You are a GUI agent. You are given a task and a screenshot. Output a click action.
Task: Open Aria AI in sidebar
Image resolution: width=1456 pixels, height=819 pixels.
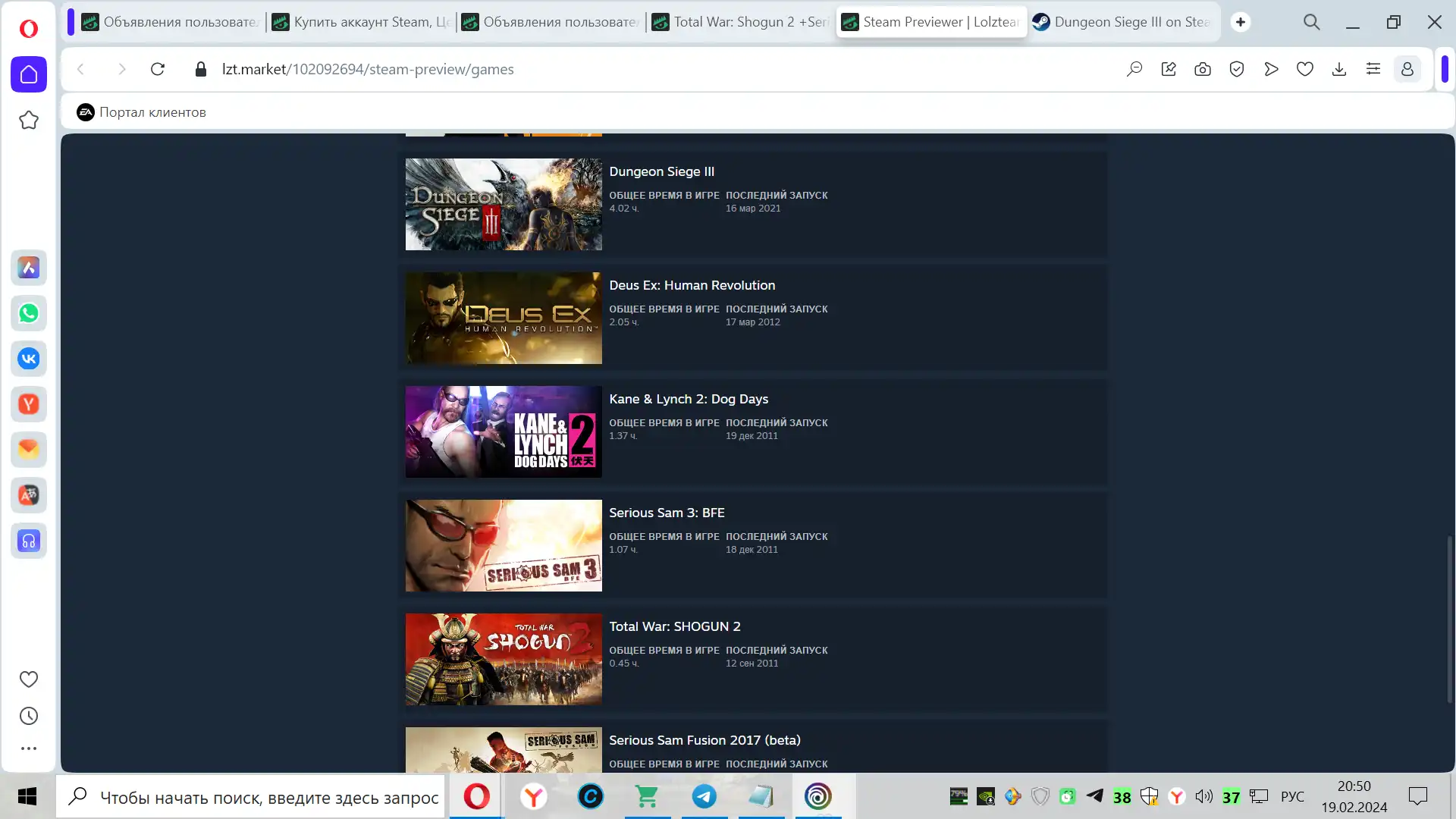[x=29, y=268]
